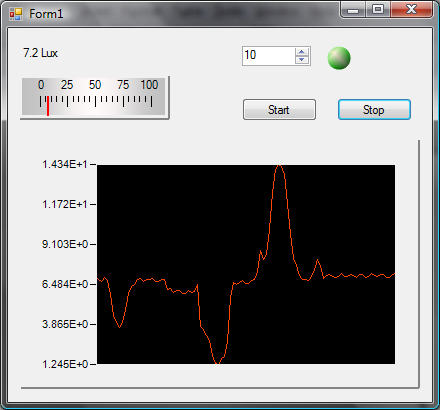Minimize the Form1 window

pos(353,10)
